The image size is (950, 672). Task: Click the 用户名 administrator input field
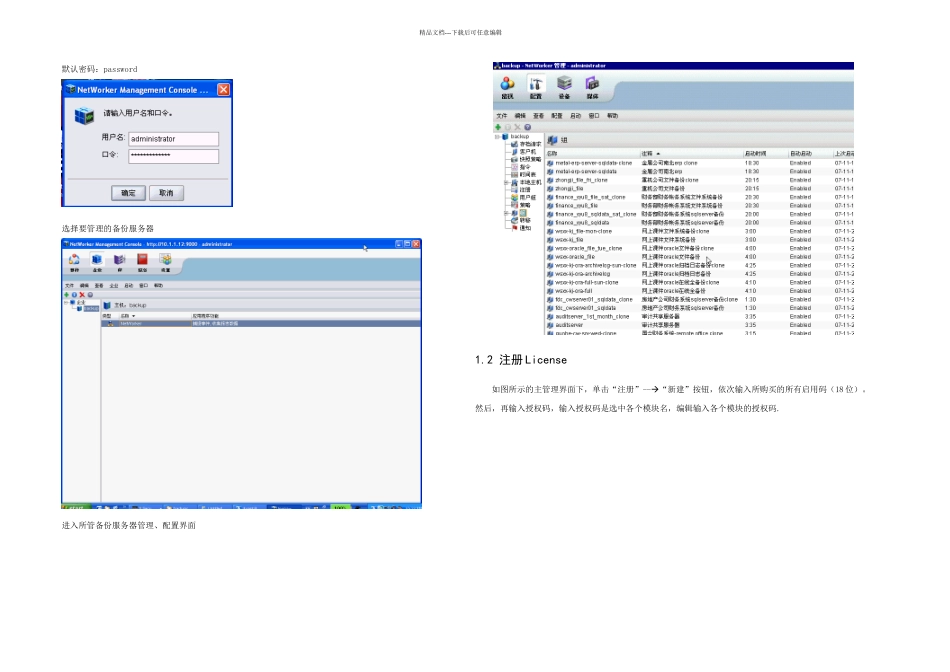(173, 139)
